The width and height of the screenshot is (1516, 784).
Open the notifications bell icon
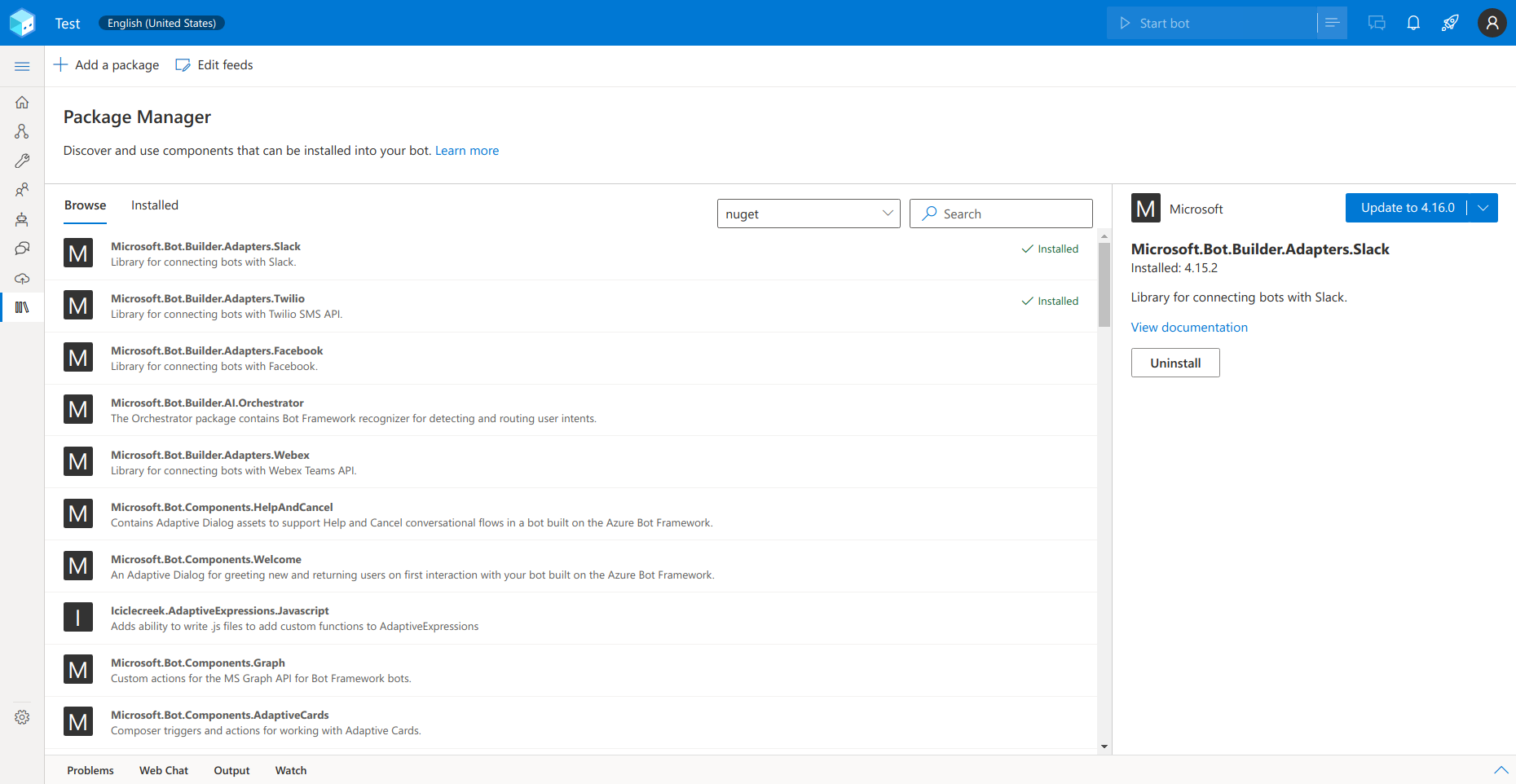tap(1413, 23)
